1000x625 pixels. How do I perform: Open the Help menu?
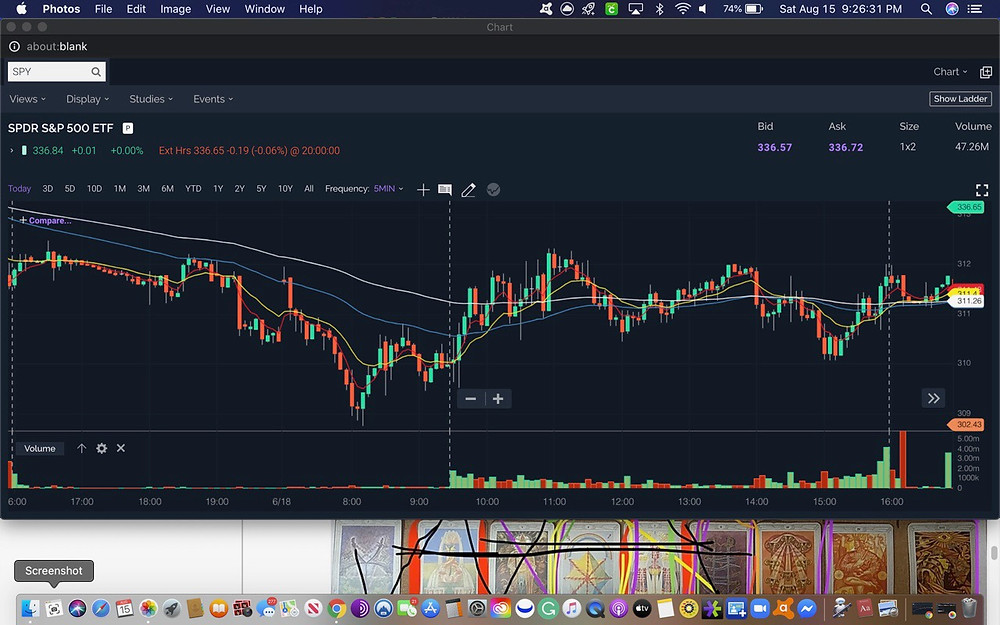[x=311, y=9]
